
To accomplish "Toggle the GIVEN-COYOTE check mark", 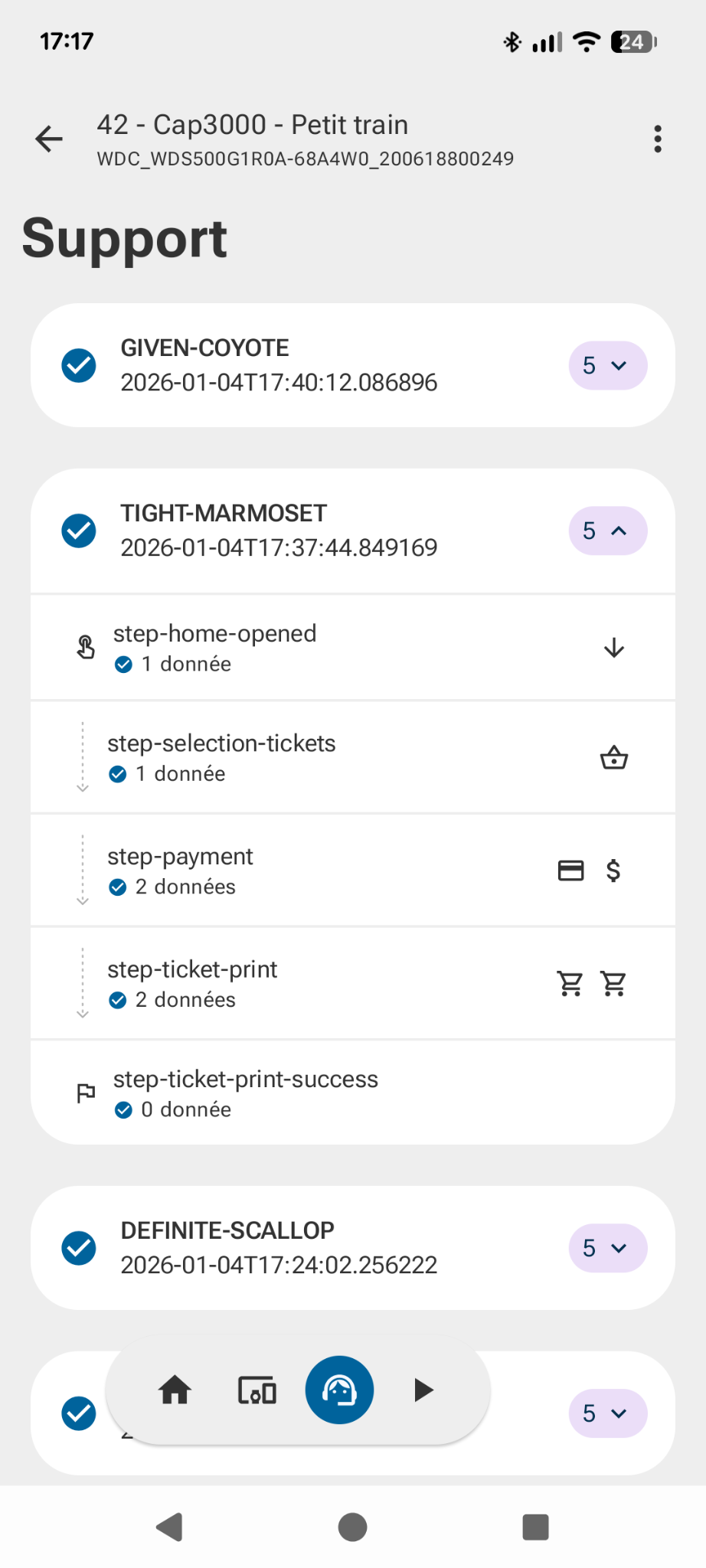I will pos(79,365).
